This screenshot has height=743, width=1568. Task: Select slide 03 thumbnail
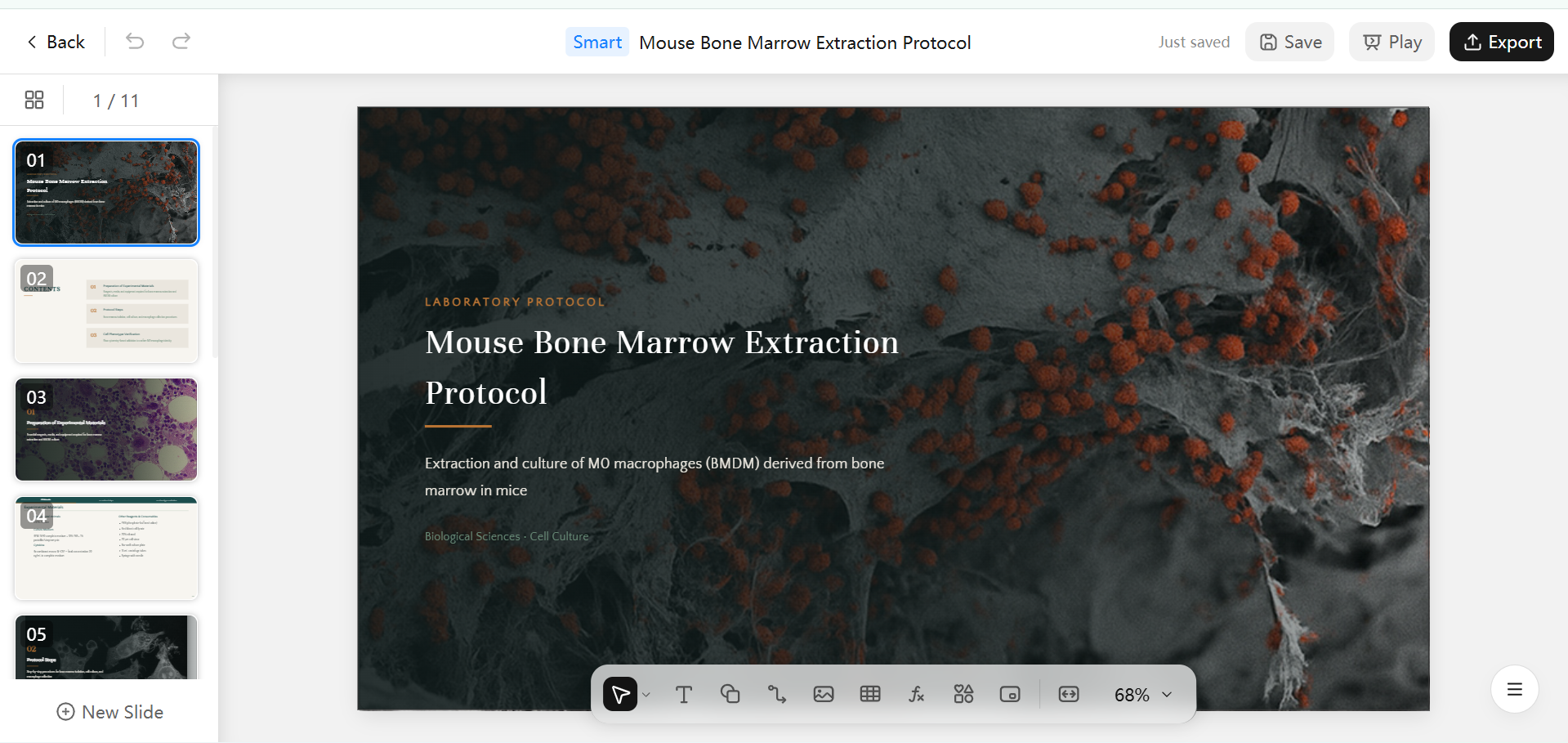pyautogui.click(x=106, y=429)
